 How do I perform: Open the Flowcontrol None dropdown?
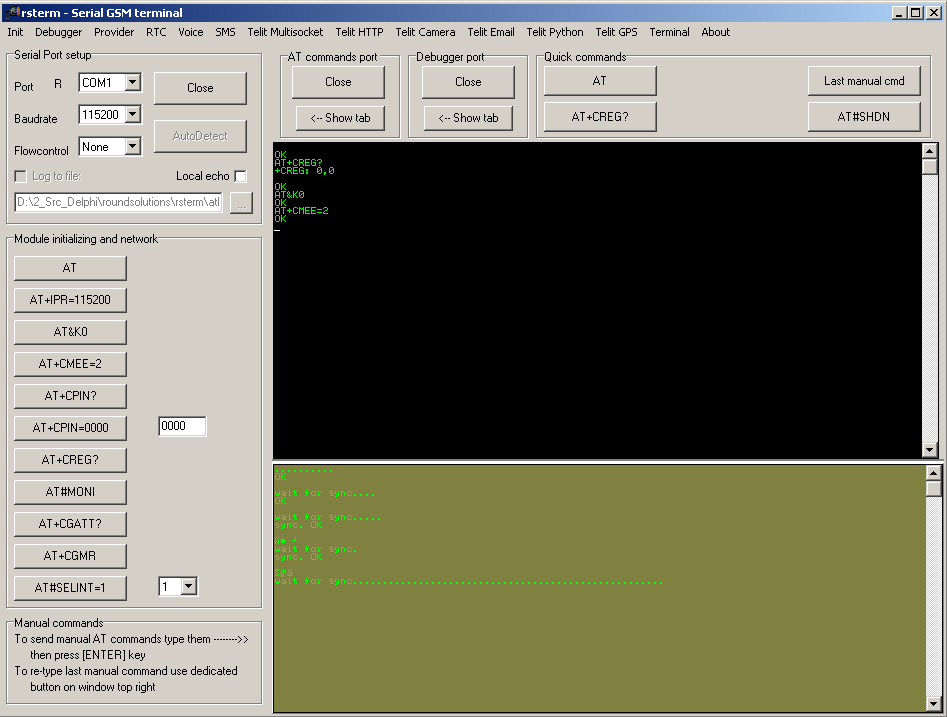click(133, 146)
